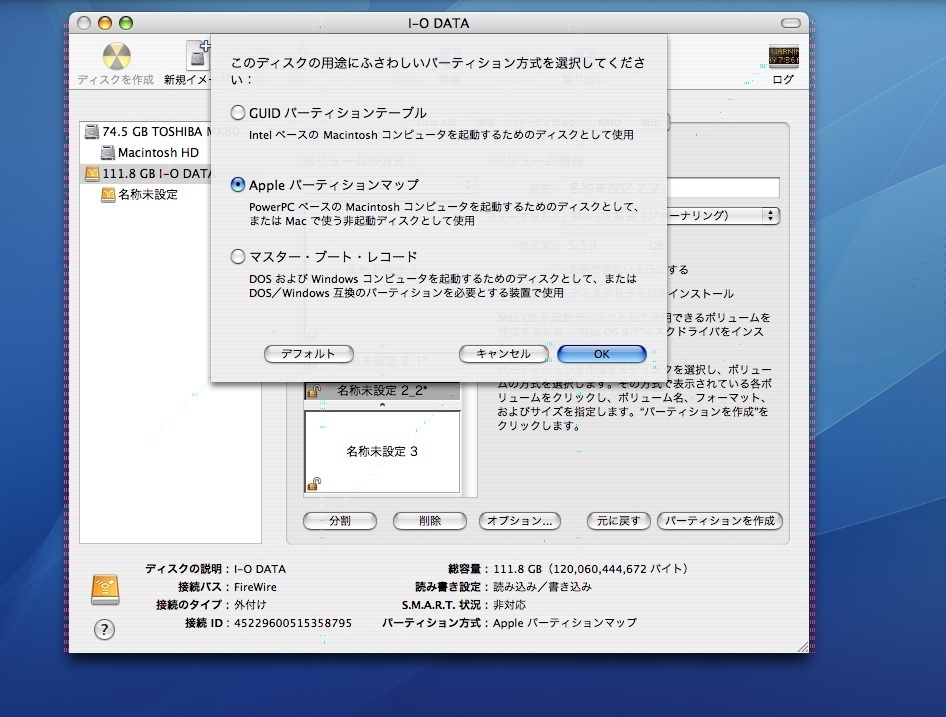
Task: Choose GUID パーティションテーブル radio button
Action: click(238, 113)
